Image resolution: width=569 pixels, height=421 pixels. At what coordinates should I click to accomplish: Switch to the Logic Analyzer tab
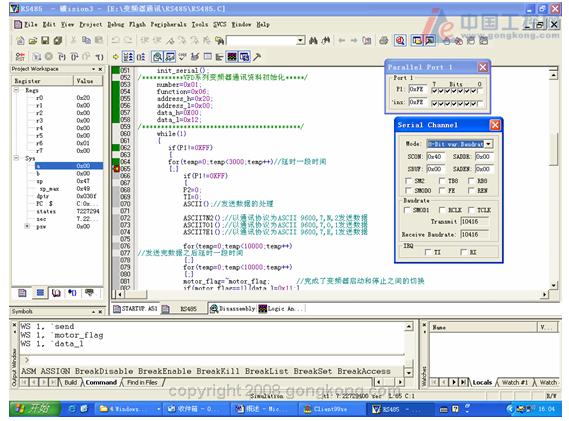point(282,308)
